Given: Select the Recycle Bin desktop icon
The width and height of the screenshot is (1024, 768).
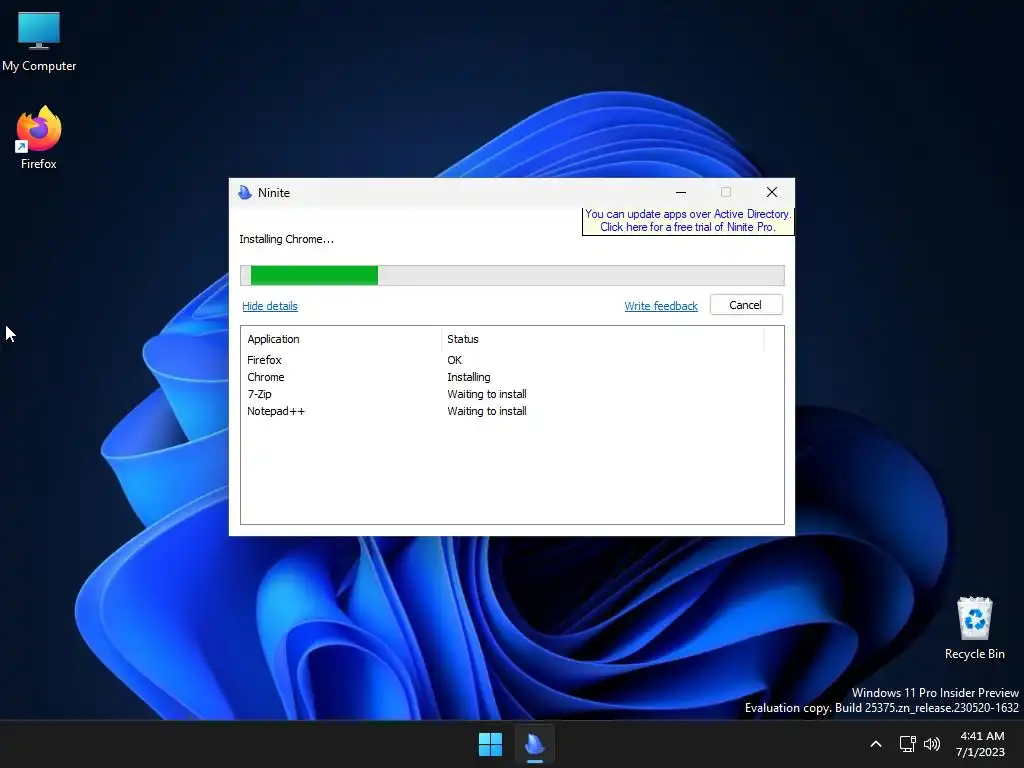Looking at the screenshot, I should (974, 628).
